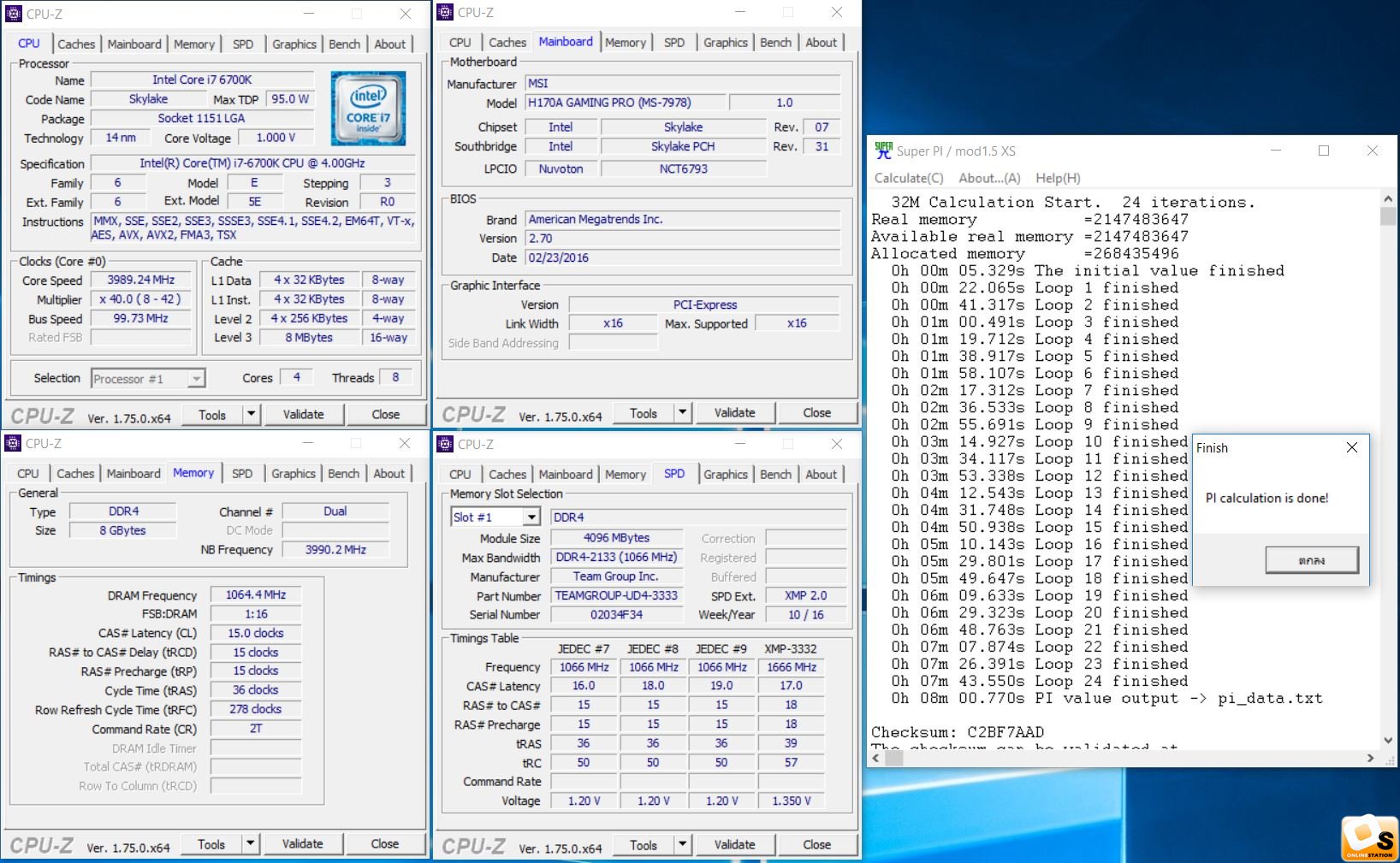Open the Help(H) menu in Super PI
The height and width of the screenshot is (863, 1400).
pyautogui.click(x=1058, y=178)
